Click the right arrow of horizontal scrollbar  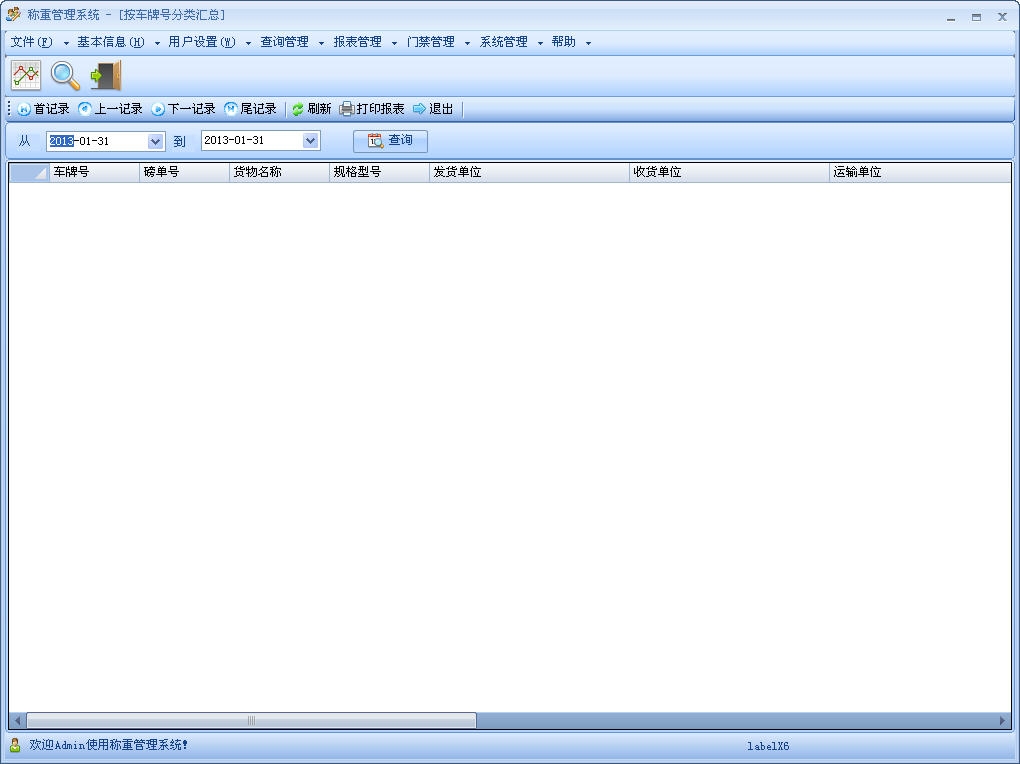click(x=1003, y=720)
